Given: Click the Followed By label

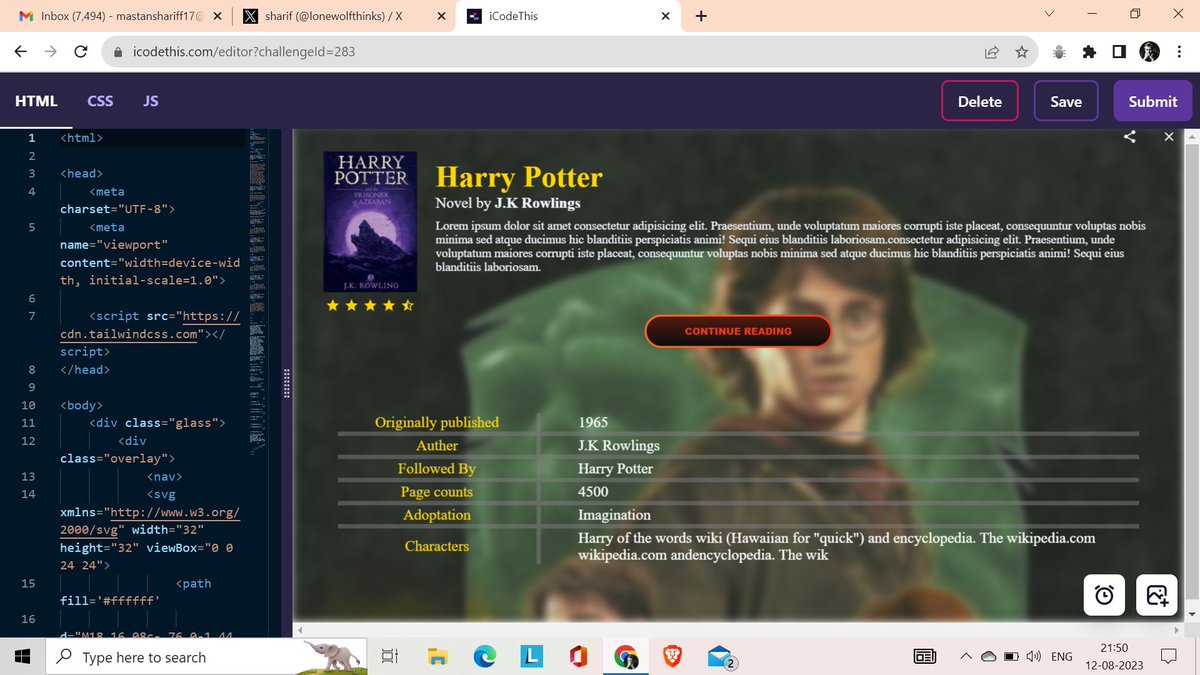Looking at the screenshot, I should pos(437,469).
